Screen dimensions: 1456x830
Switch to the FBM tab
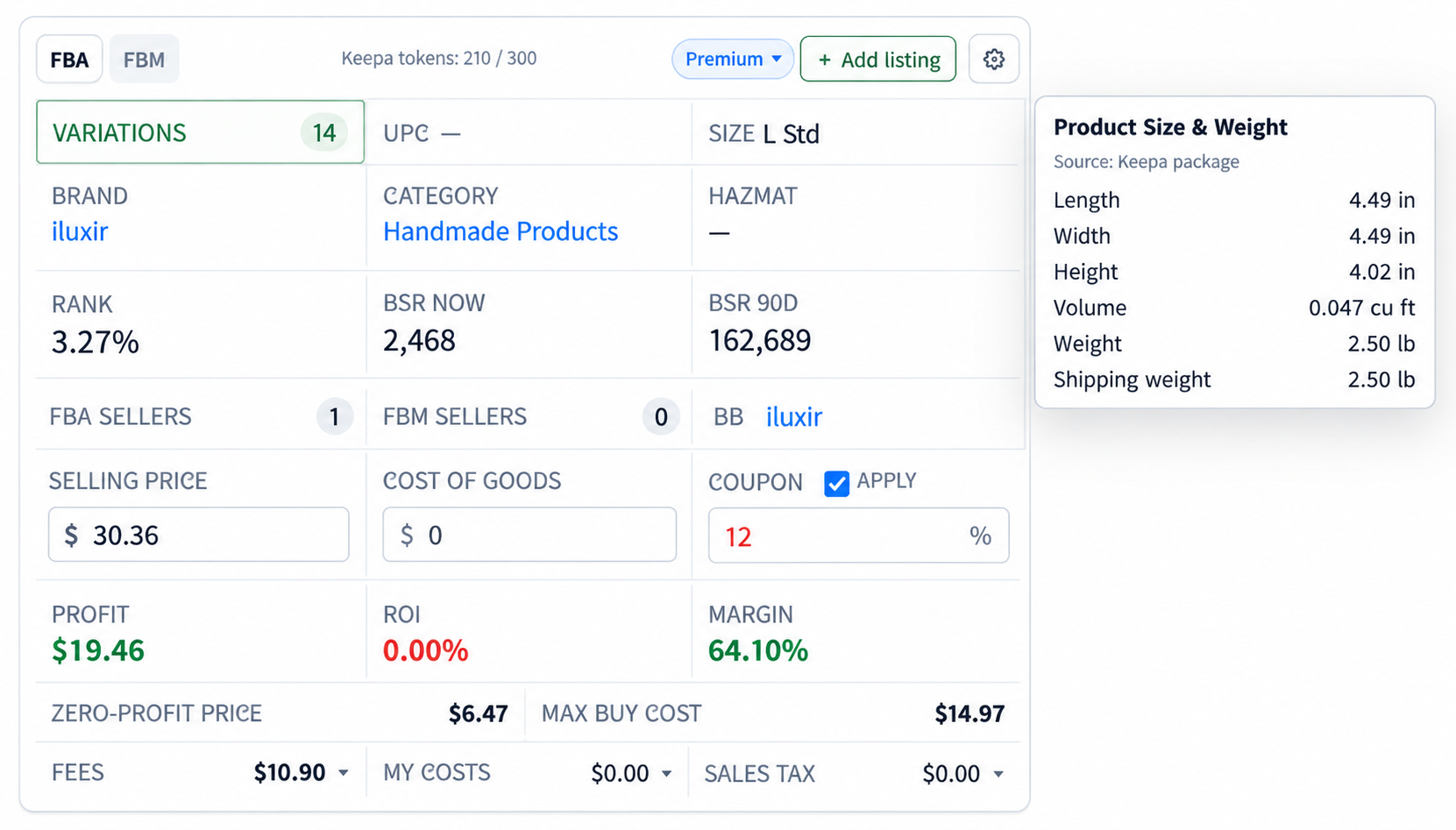[x=144, y=59]
